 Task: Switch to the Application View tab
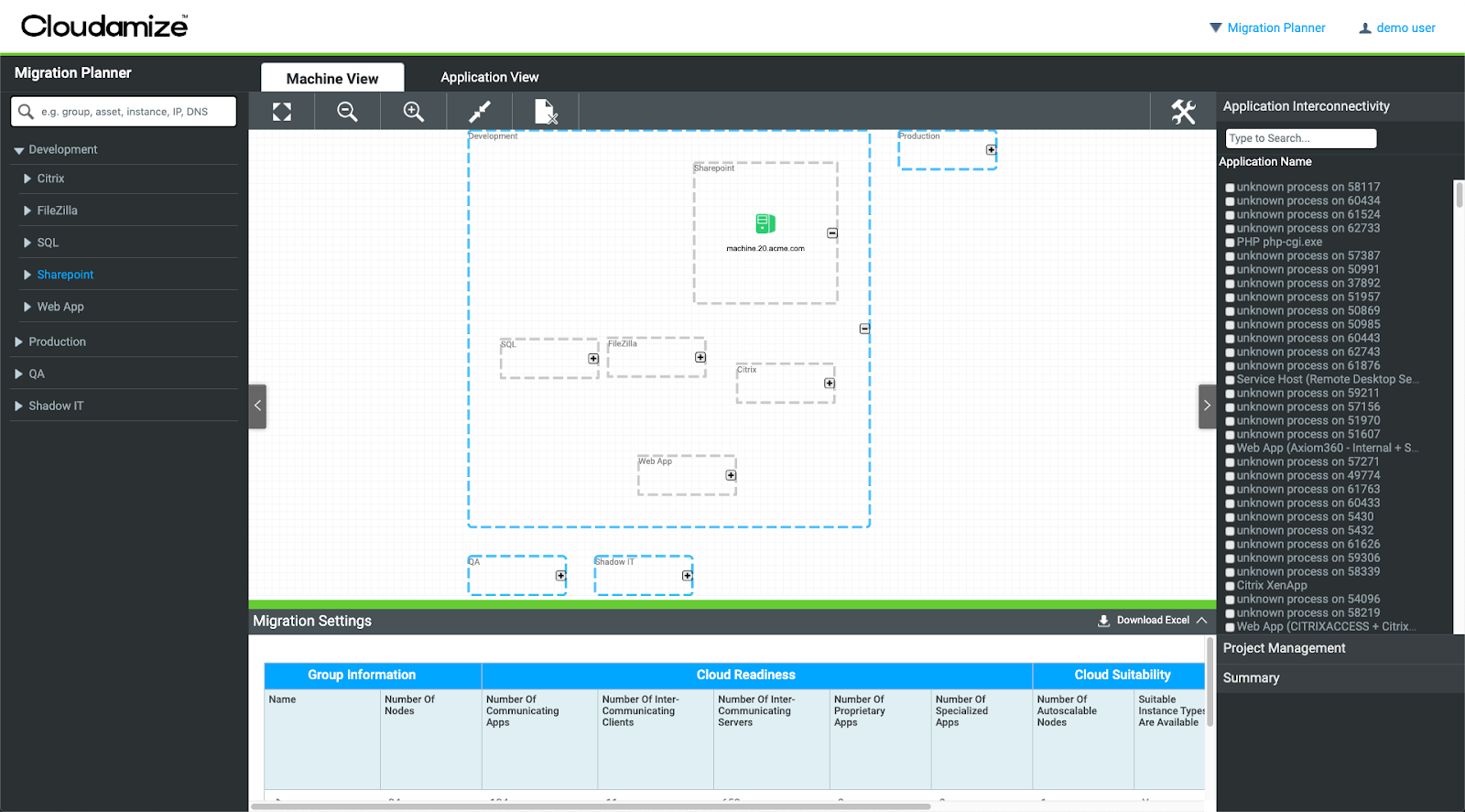pos(489,78)
